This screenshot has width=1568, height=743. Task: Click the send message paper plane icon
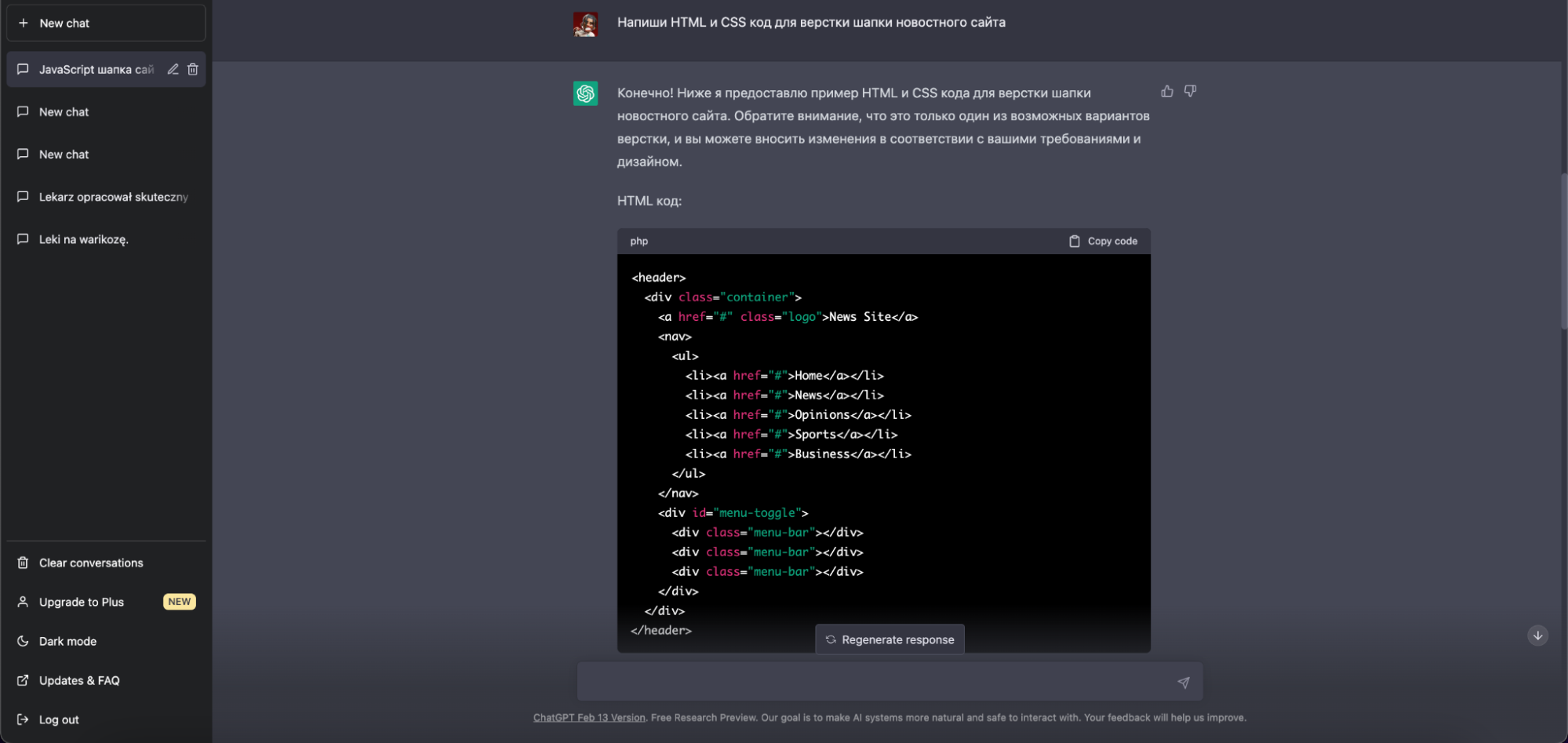pyautogui.click(x=1183, y=682)
